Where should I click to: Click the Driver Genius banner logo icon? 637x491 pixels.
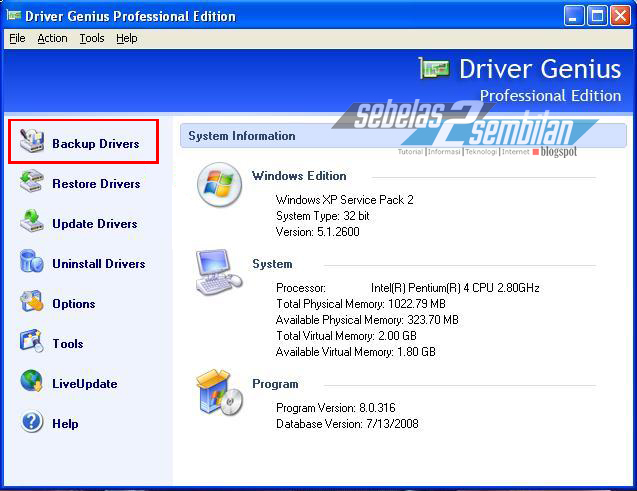[x=434, y=68]
